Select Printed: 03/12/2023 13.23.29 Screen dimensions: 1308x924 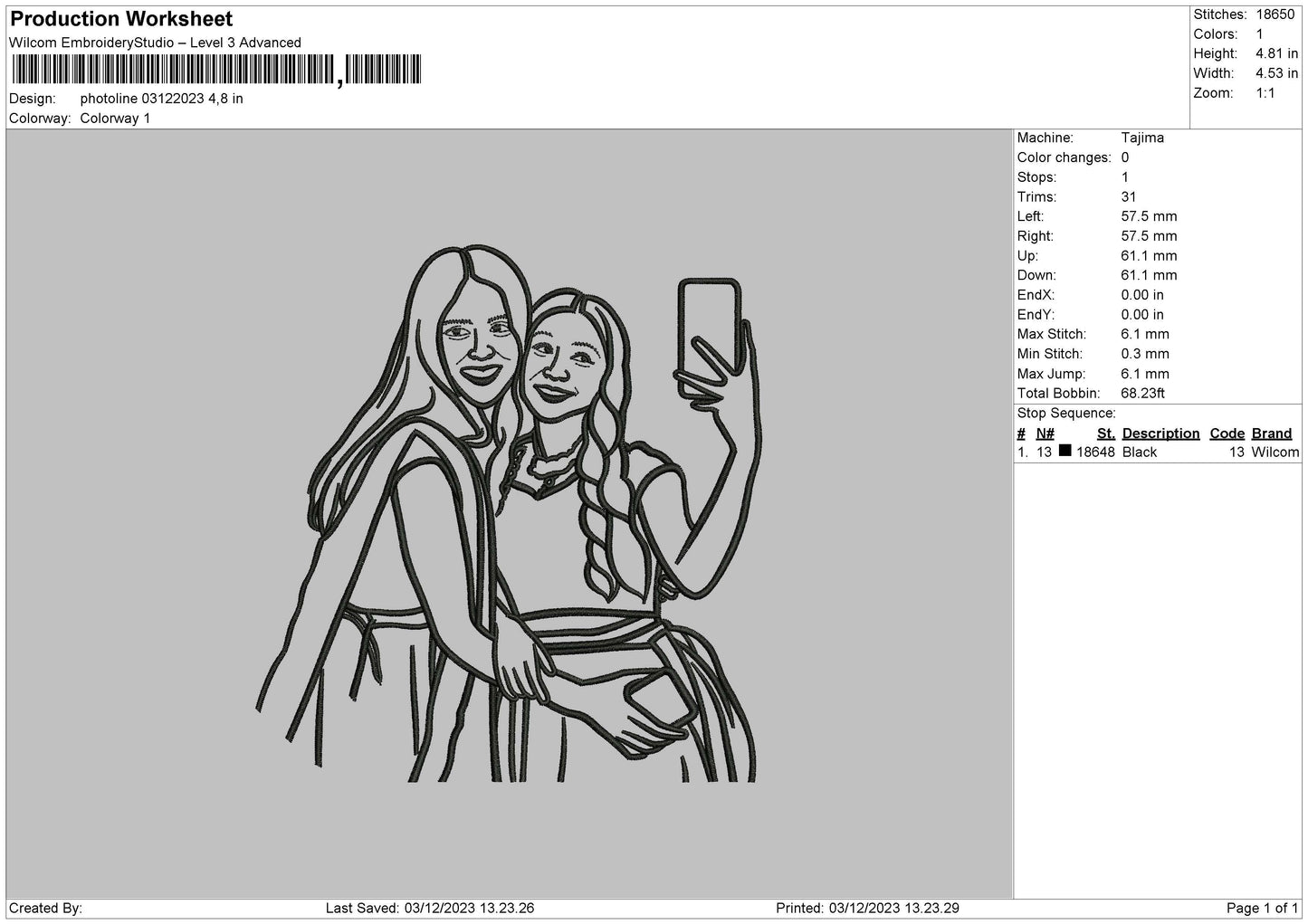(x=868, y=909)
